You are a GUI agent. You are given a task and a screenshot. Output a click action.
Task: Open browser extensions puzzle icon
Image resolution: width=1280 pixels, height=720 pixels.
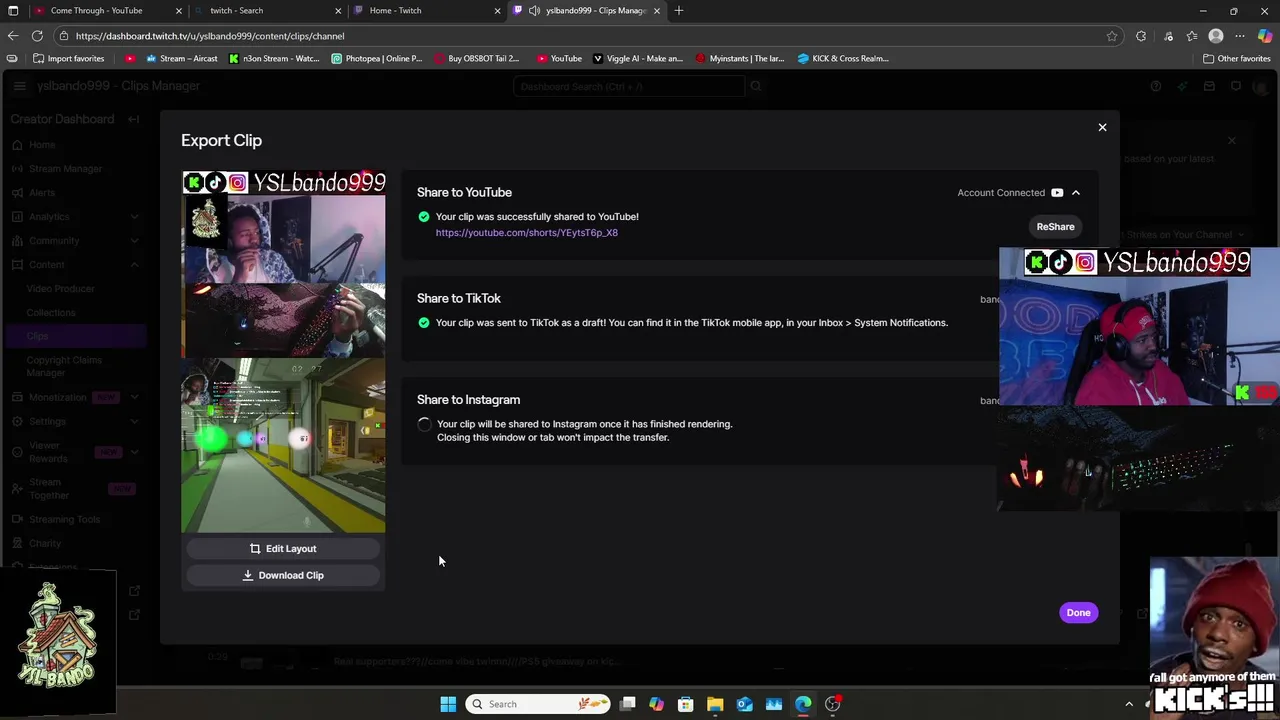(x=1141, y=36)
